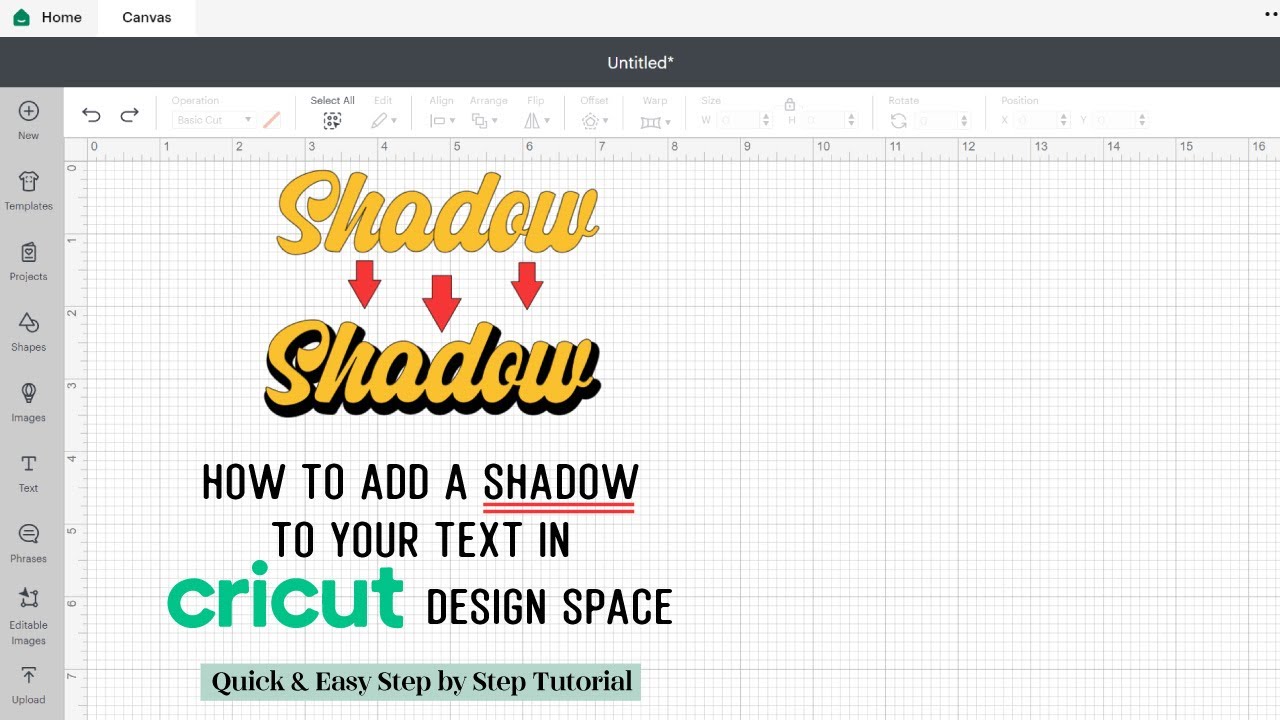Select the Shadow text with black shadow
This screenshot has width=1280, height=720.
(x=432, y=369)
